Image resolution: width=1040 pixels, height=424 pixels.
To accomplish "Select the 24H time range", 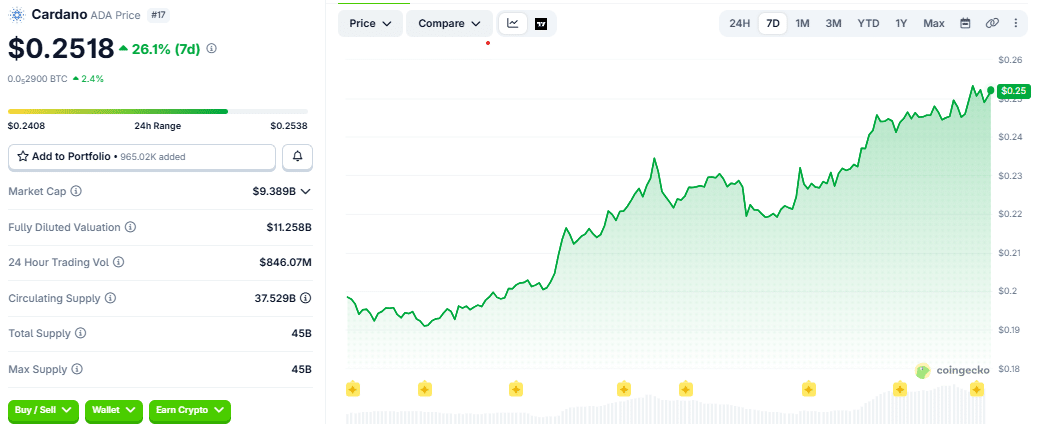I will click(740, 23).
